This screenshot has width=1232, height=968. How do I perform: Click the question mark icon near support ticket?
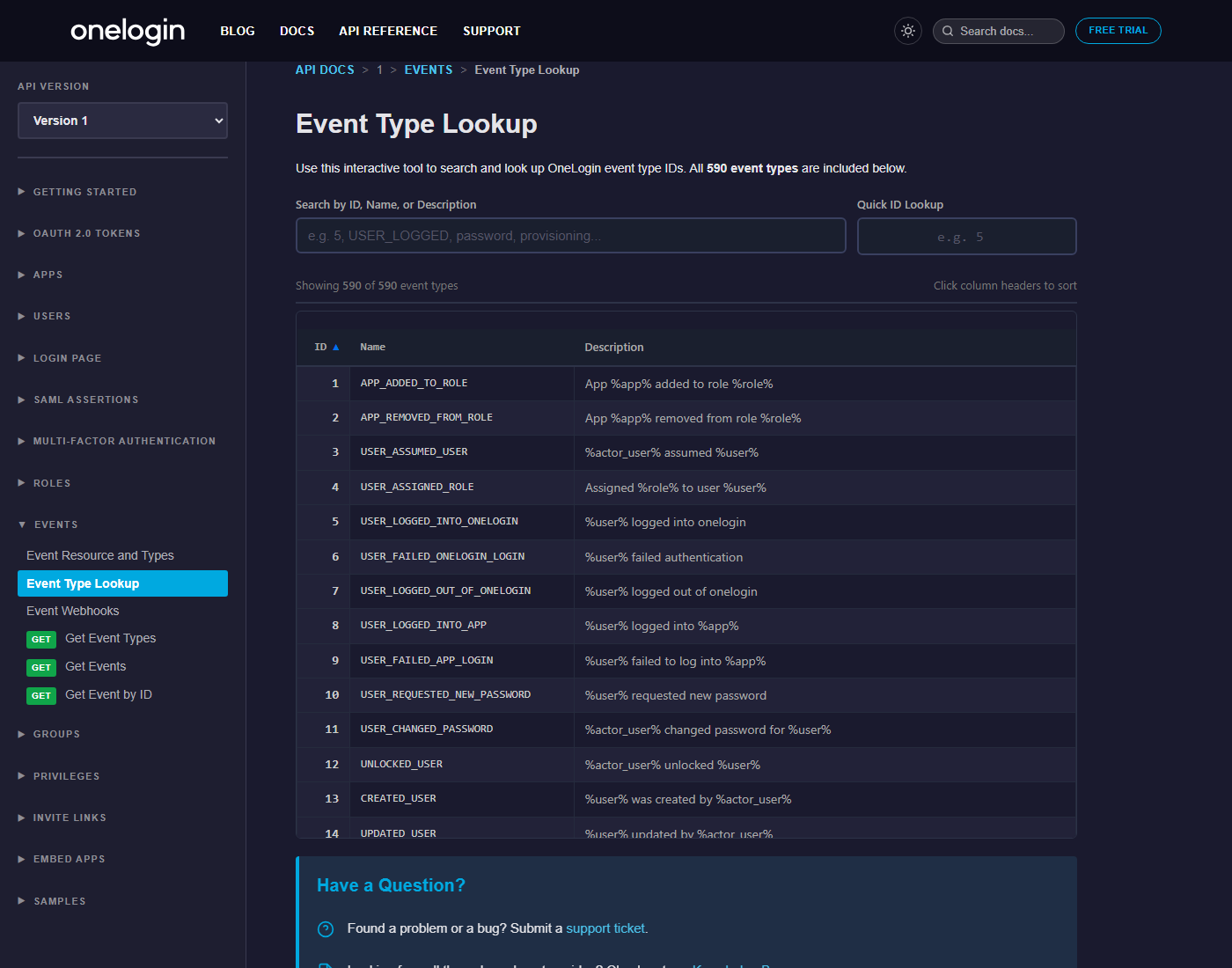[326, 929]
